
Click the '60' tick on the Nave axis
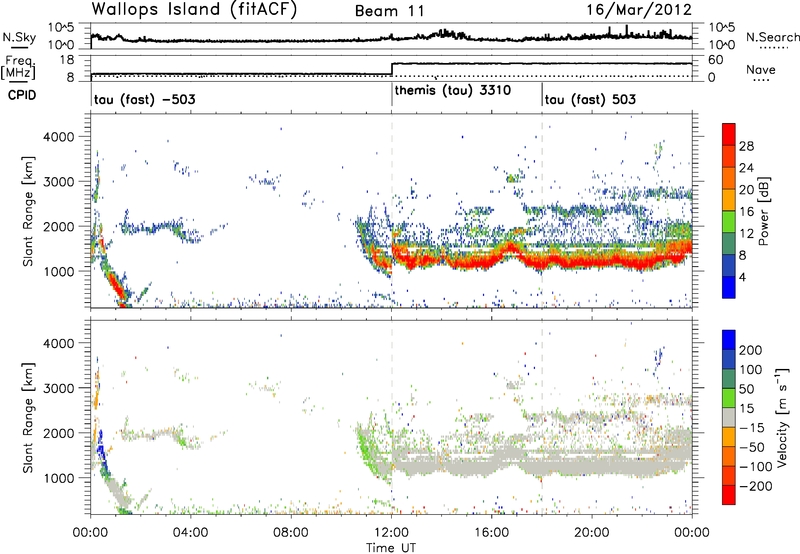click(x=716, y=60)
